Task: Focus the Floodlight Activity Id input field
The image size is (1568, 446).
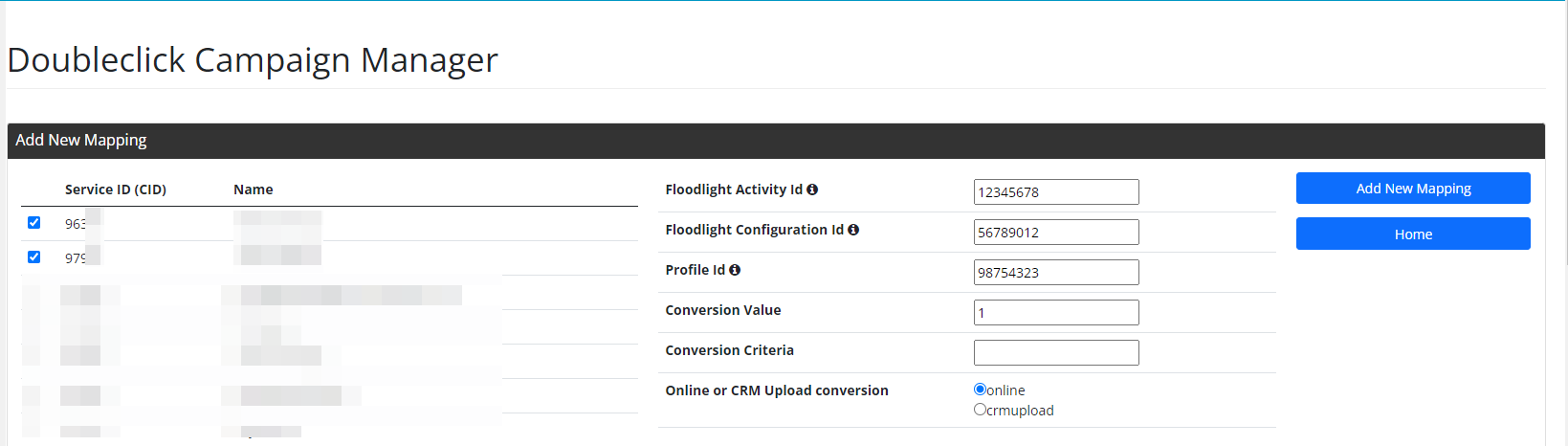Action: tap(1056, 191)
